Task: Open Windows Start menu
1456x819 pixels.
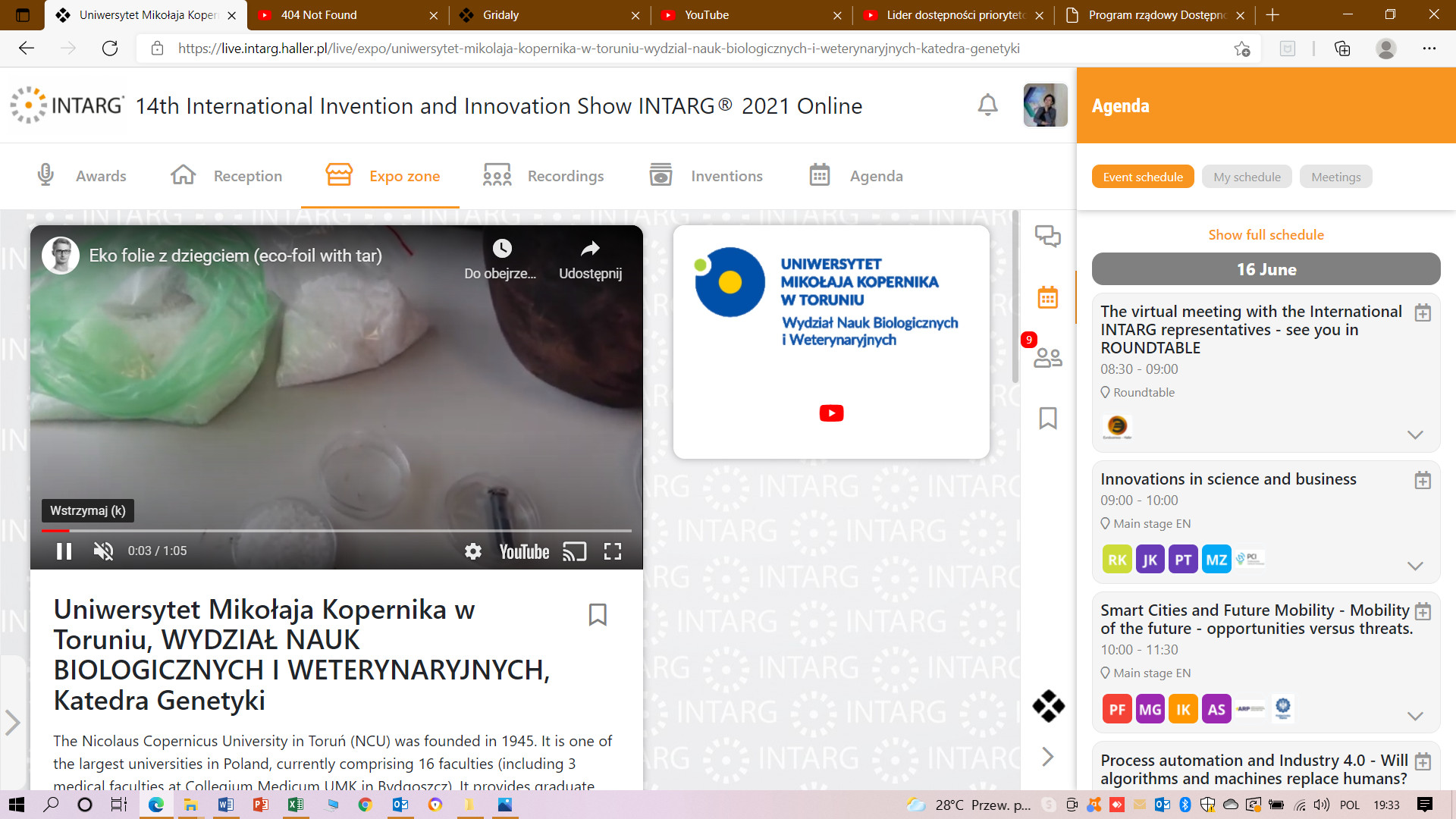Action: 16,805
